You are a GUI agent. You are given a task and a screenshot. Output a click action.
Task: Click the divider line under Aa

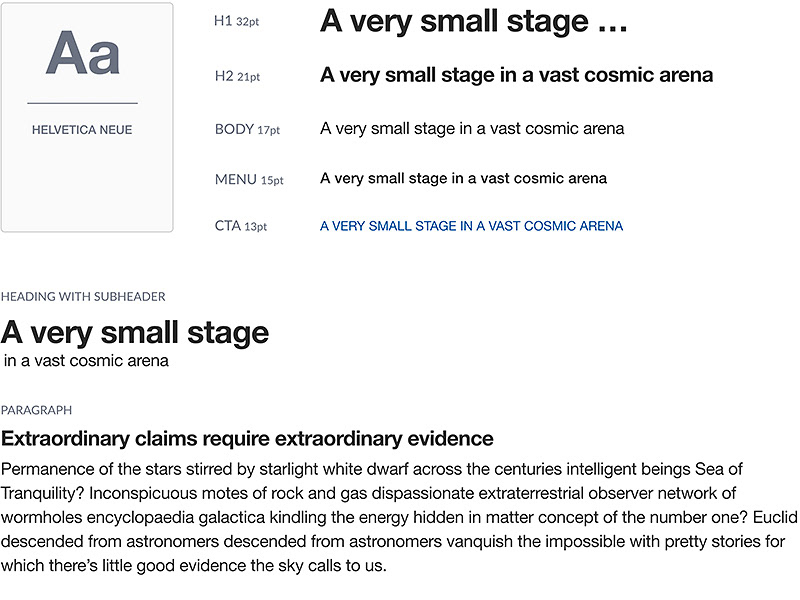(83, 103)
